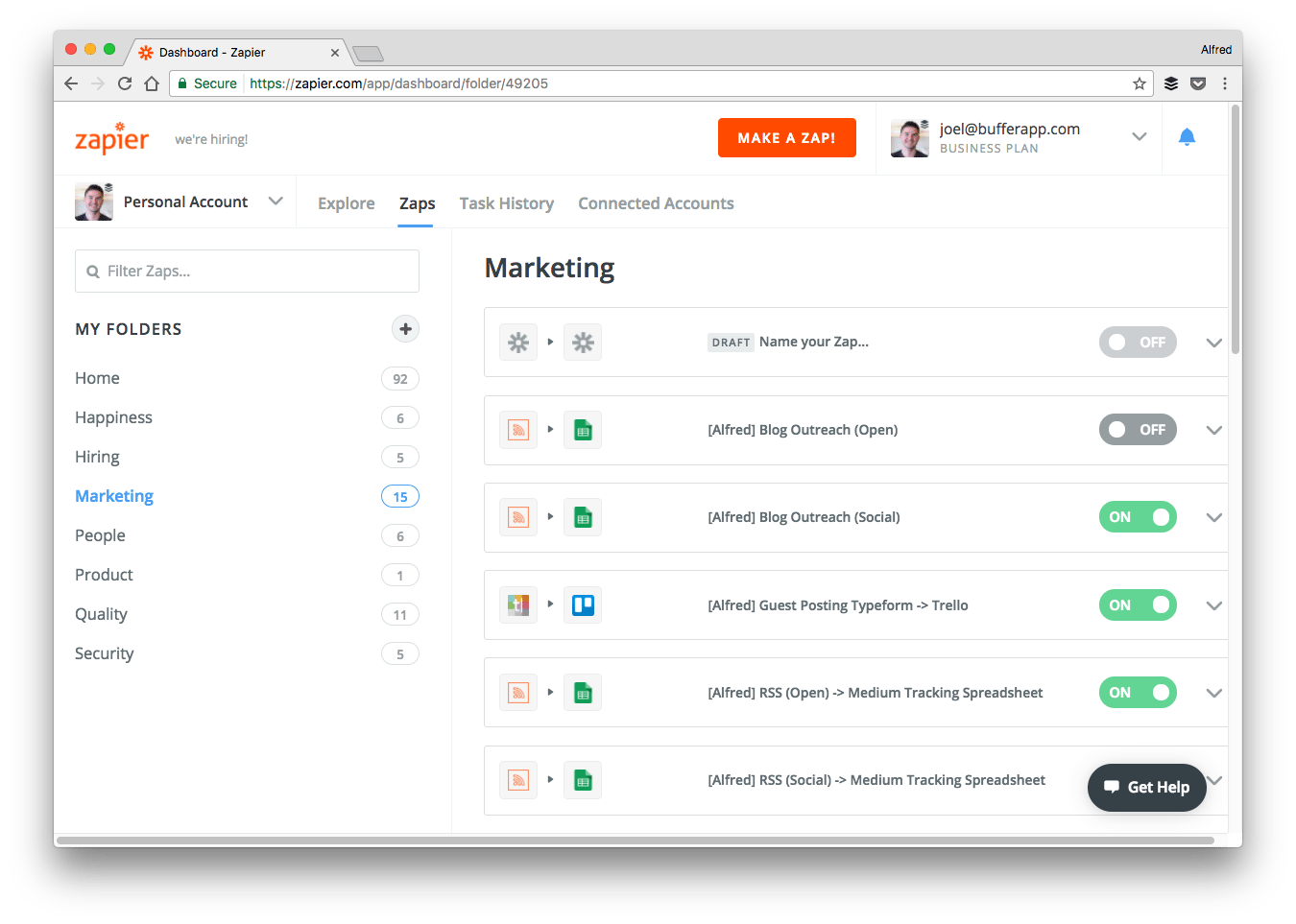
Task: Open the Hiring folder
Action: coord(97,457)
